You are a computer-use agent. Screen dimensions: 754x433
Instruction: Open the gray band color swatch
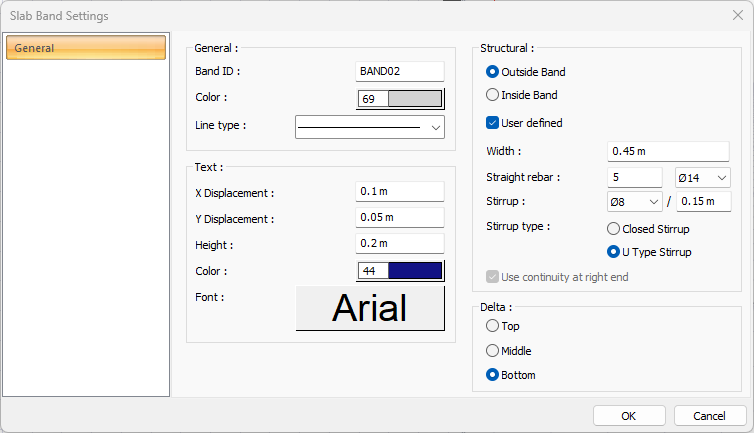click(x=414, y=99)
